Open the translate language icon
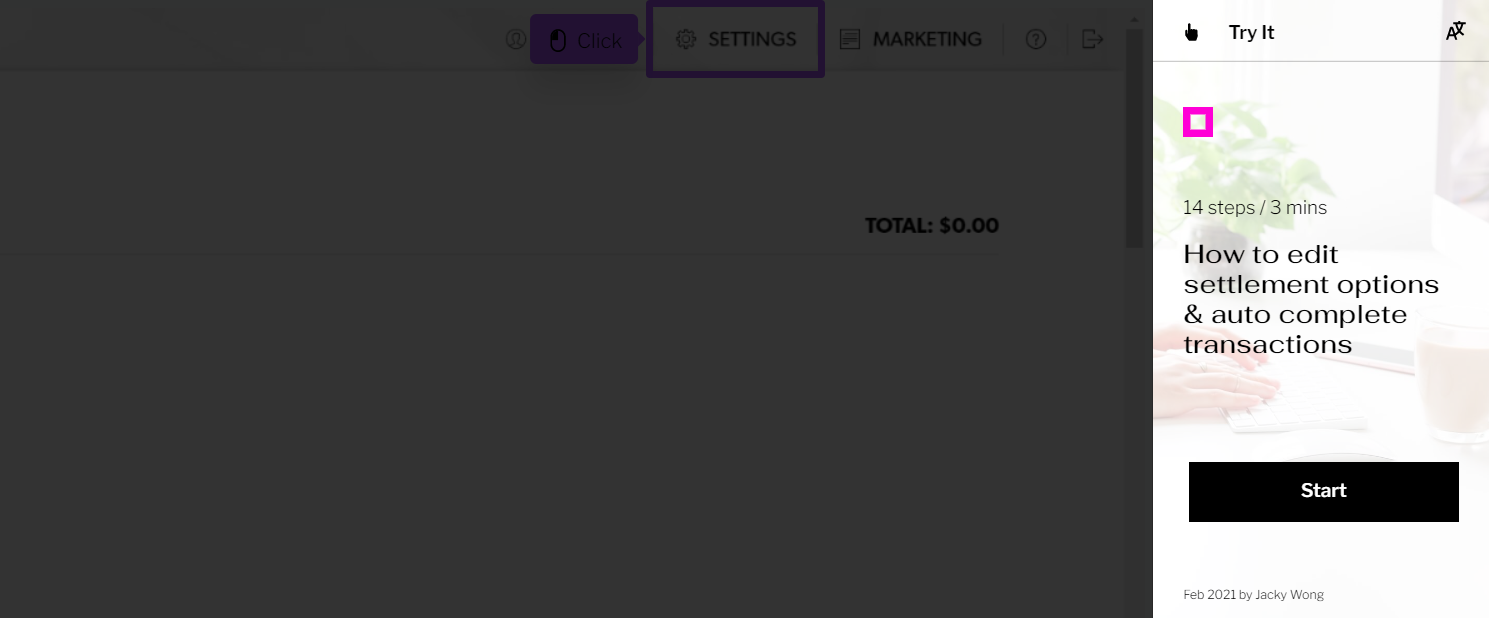1489x618 pixels. pos(1455,31)
